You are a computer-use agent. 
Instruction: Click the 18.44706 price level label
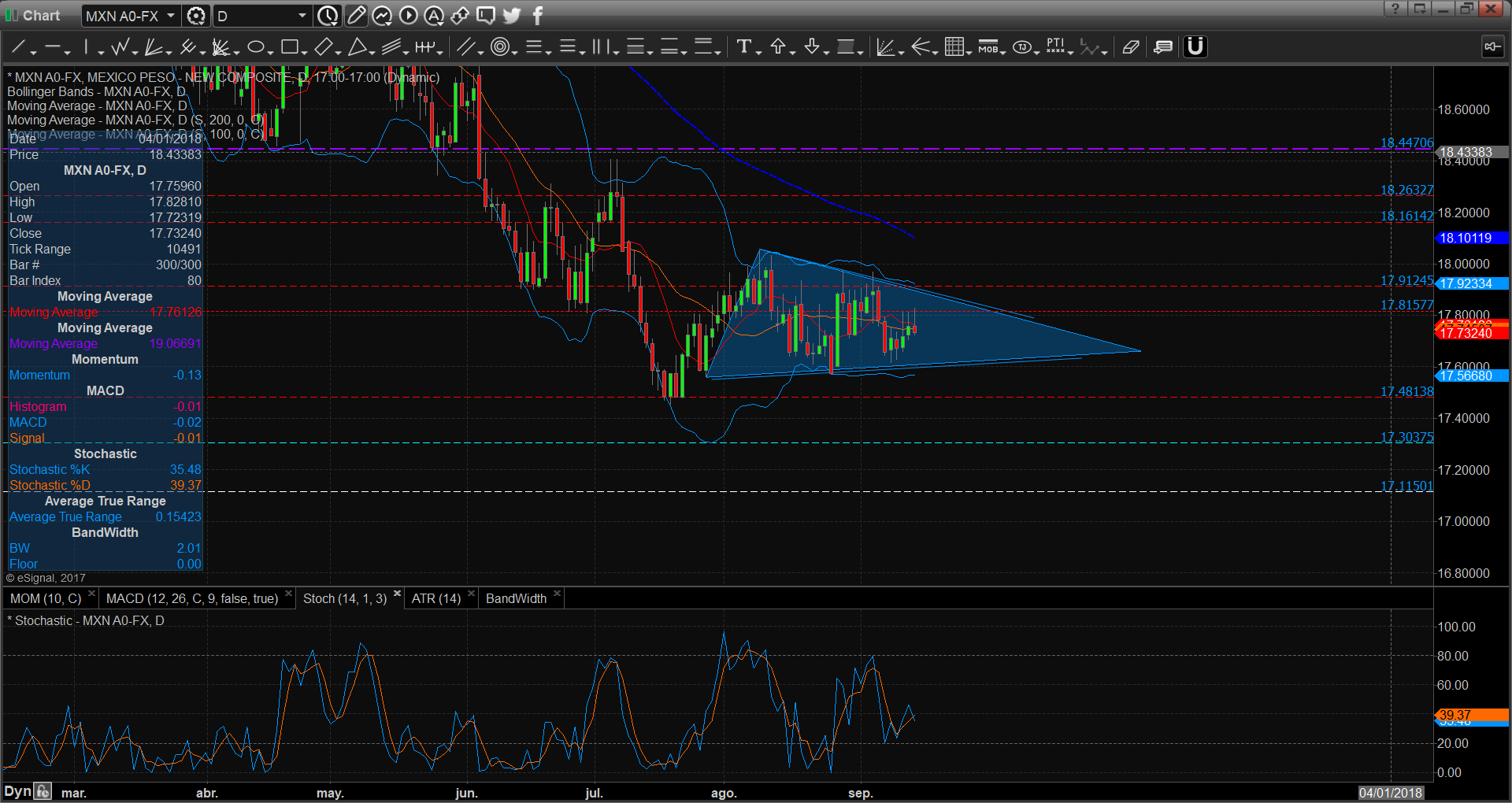coord(1406,142)
